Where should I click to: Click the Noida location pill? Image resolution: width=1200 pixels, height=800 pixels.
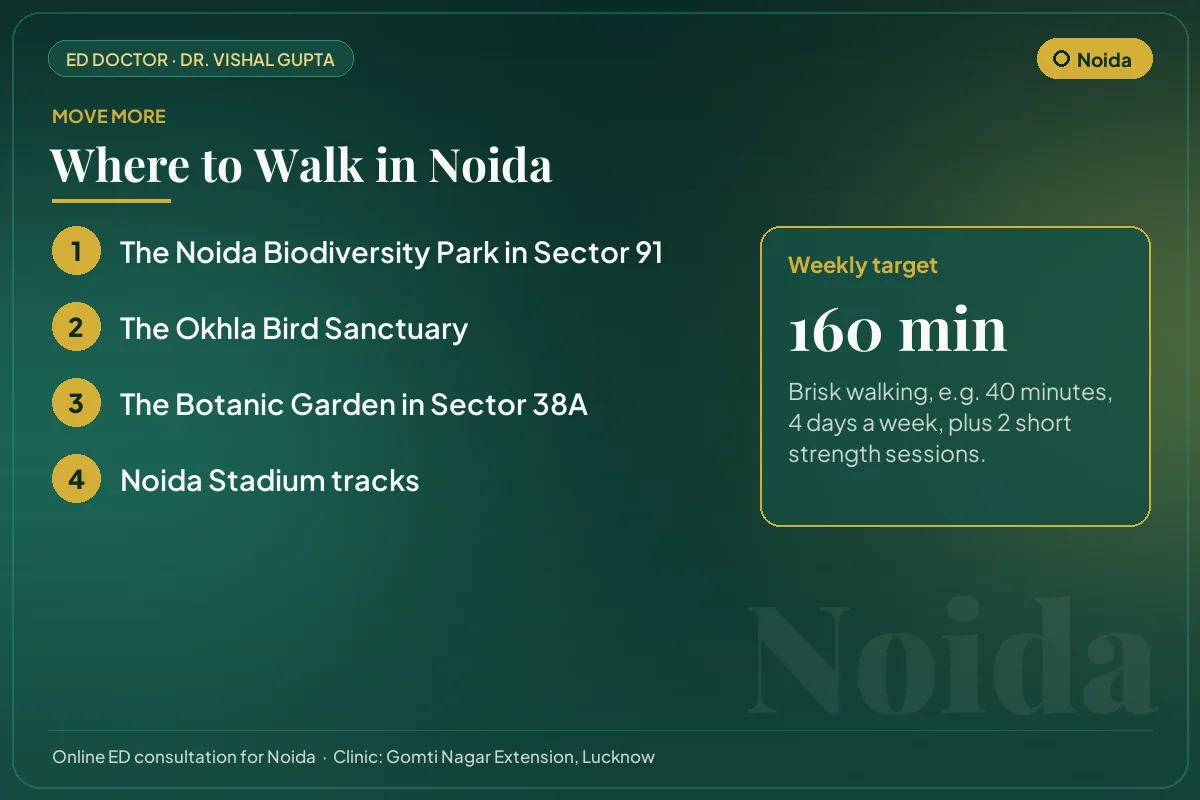[x=1095, y=59]
